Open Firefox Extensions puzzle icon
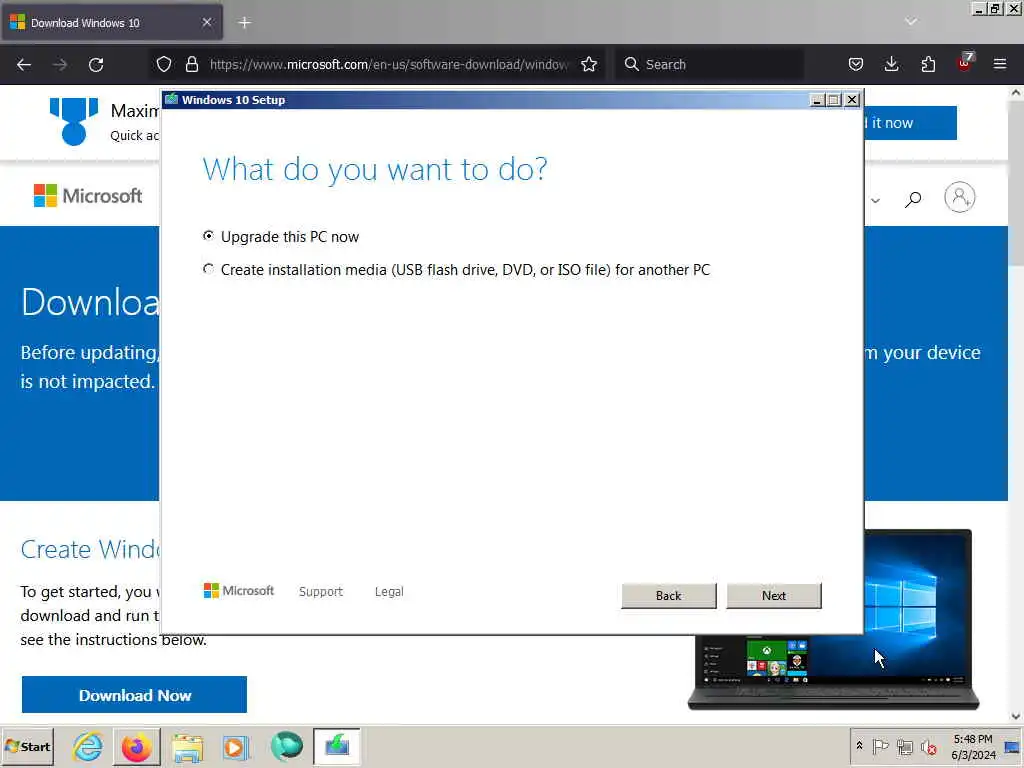The image size is (1024, 768). pyautogui.click(x=928, y=64)
